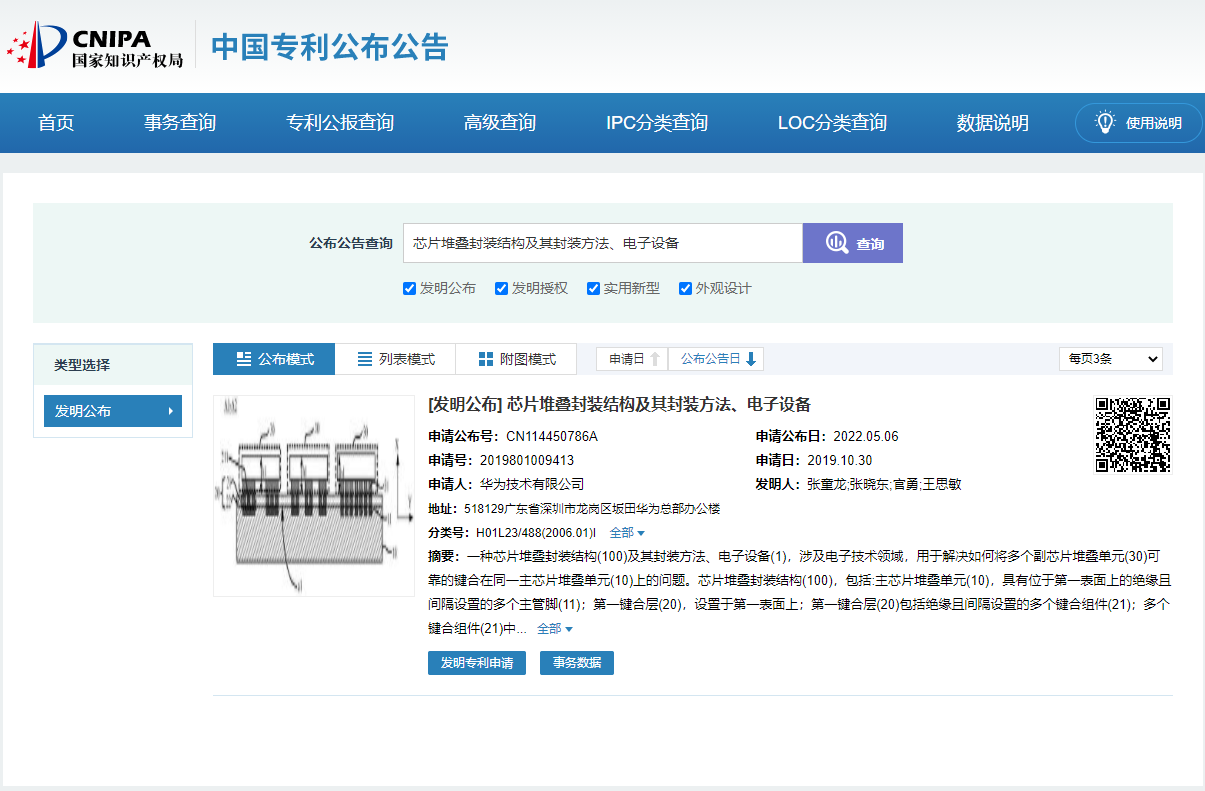Image resolution: width=1205 pixels, height=791 pixels.
Task: Go to 首页 in the navigation bar
Action: [55, 122]
